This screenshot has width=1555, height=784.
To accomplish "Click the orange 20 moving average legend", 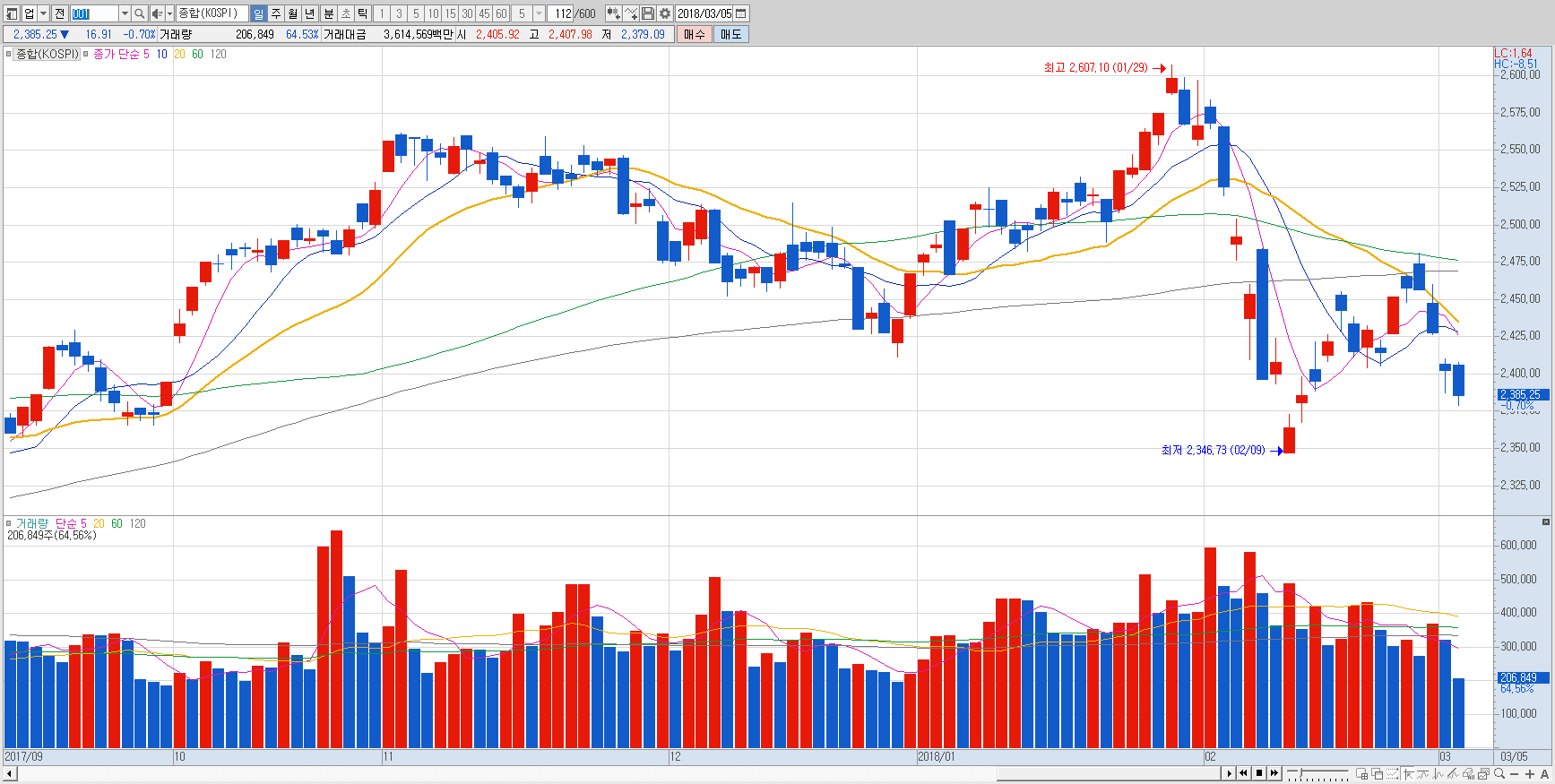I will coord(179,55).
